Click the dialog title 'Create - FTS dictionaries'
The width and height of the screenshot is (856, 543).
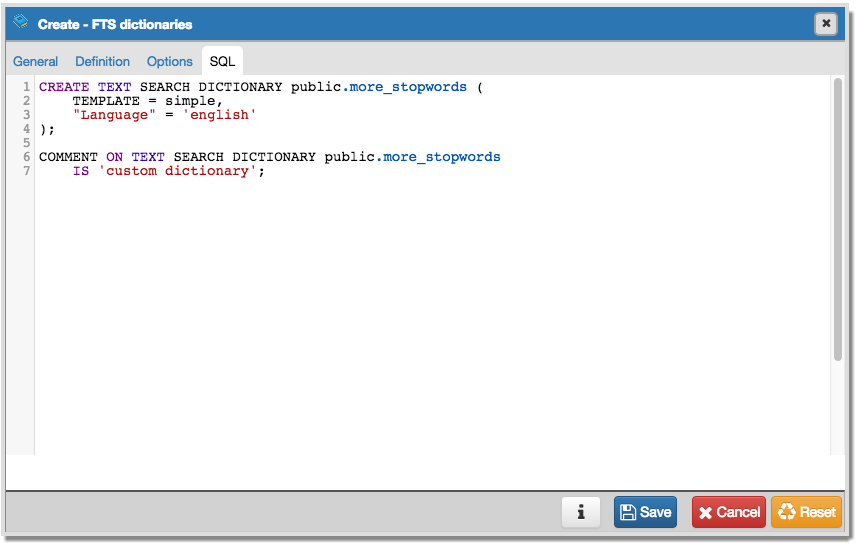[115, 23]
